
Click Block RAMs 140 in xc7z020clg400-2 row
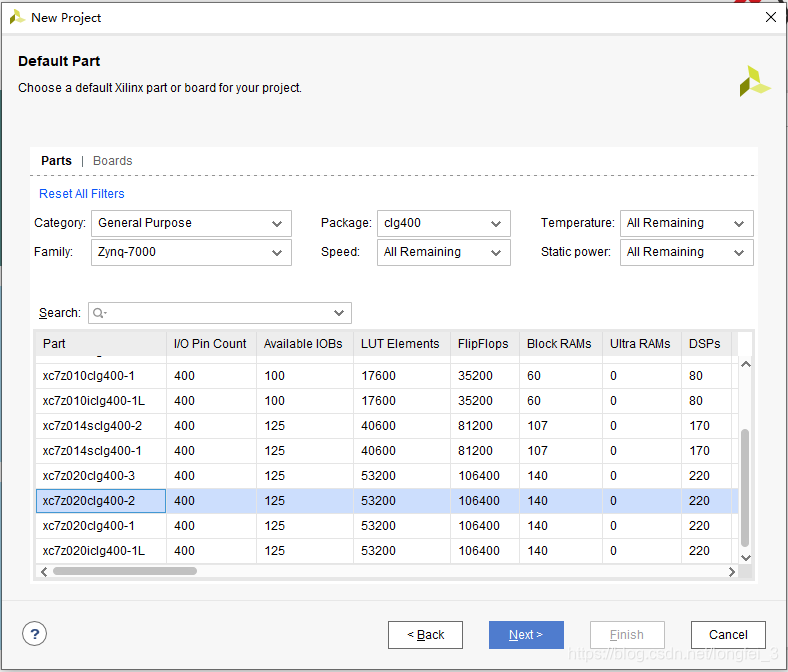click(x=537, y=501)
